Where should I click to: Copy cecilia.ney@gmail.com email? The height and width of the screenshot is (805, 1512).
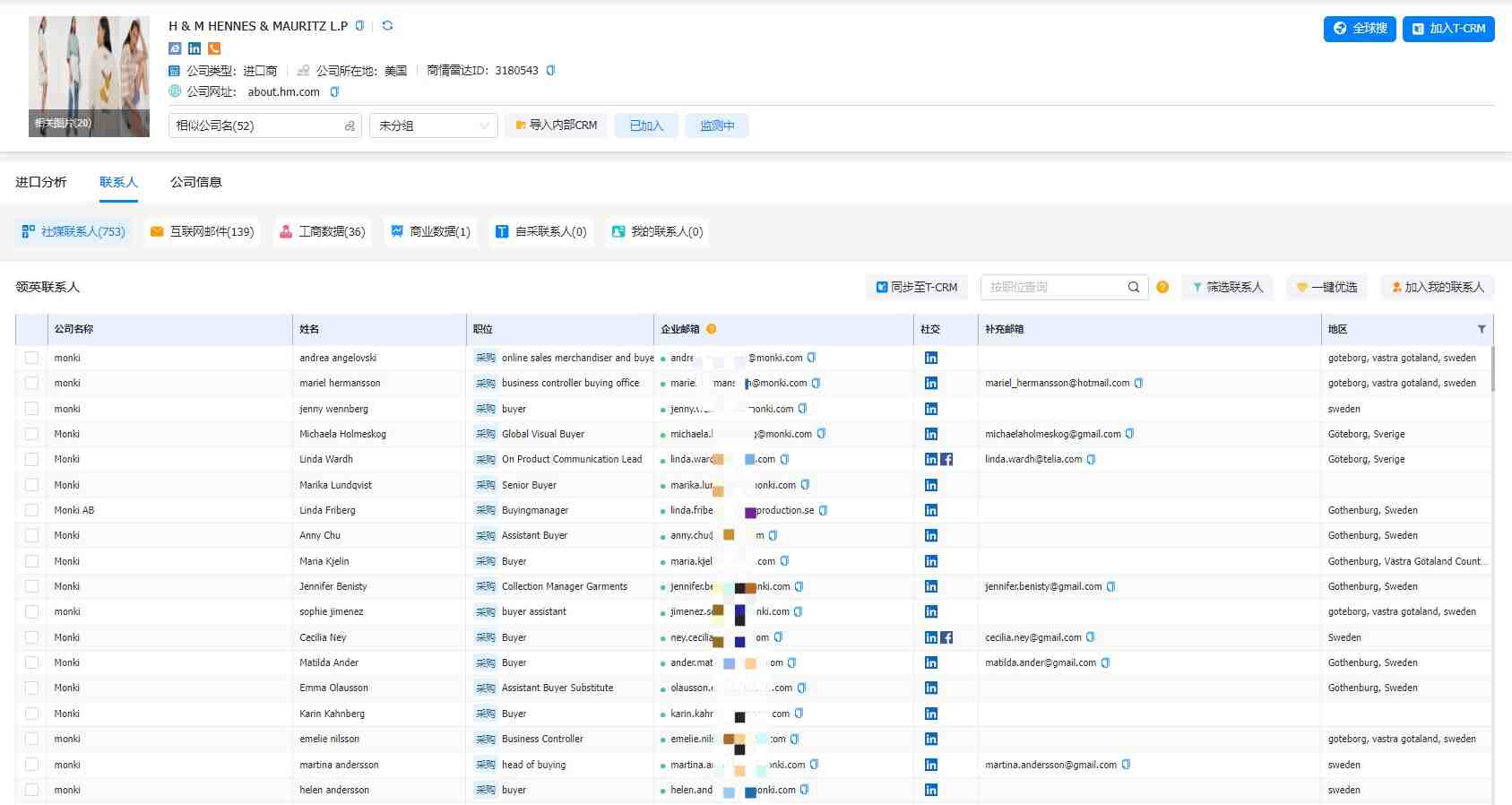(1090, 637)
